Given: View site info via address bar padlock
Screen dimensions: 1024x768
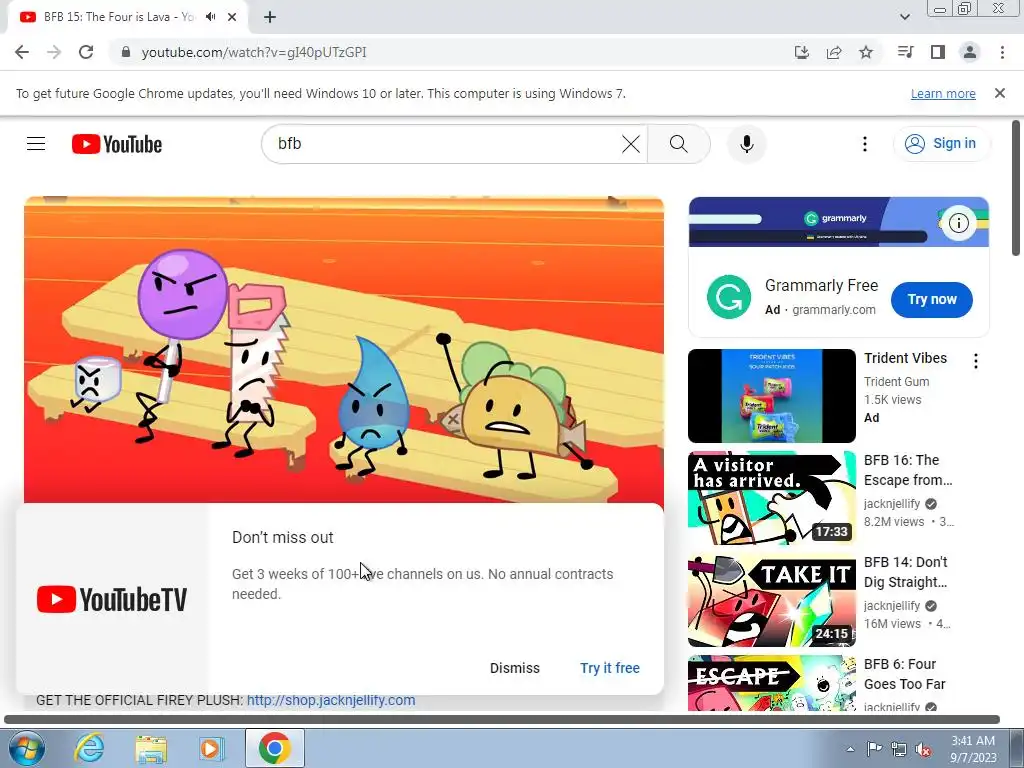Looking at the screenshot, I should click(127, 52).
